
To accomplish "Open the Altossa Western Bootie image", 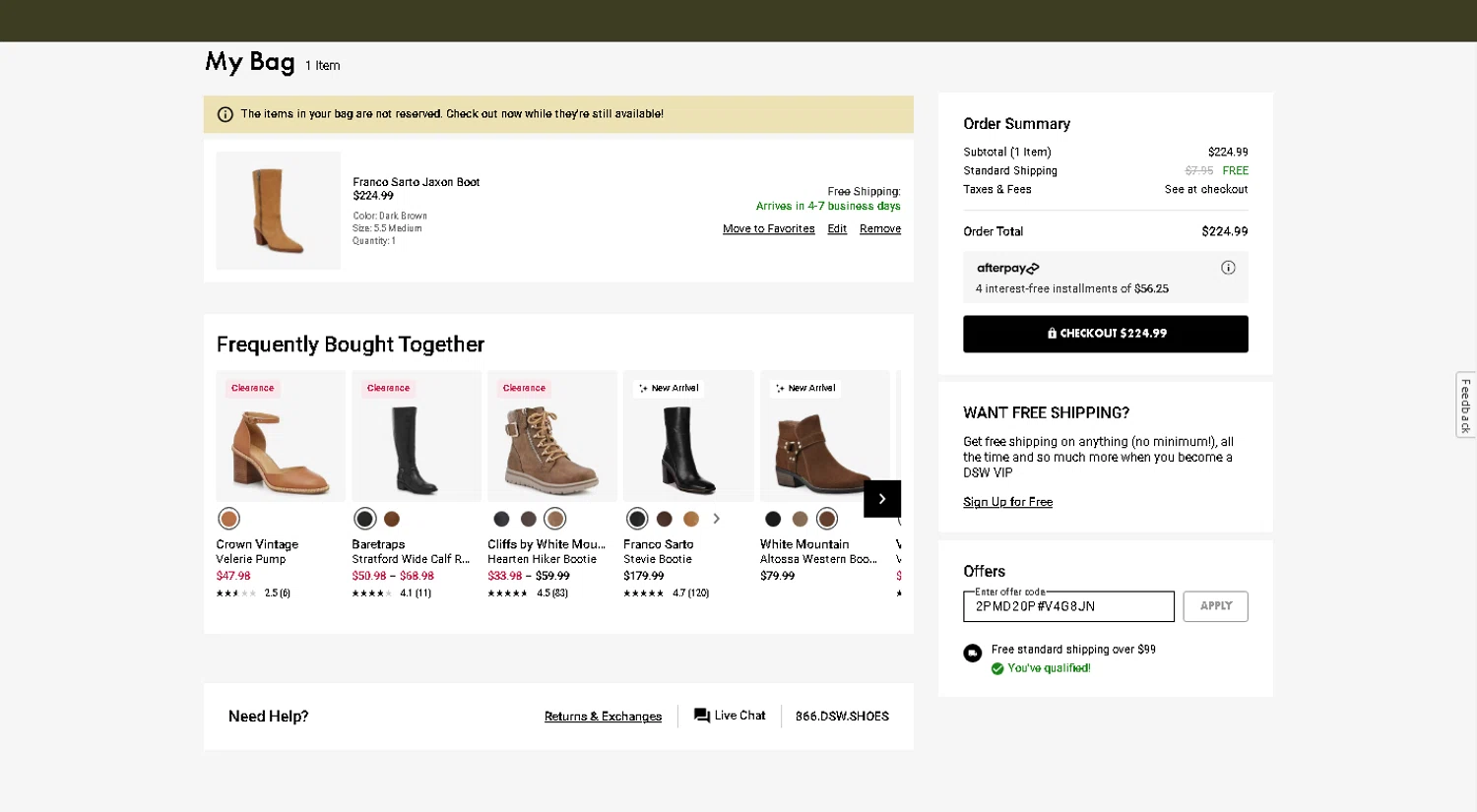I will tap(825, 437).
